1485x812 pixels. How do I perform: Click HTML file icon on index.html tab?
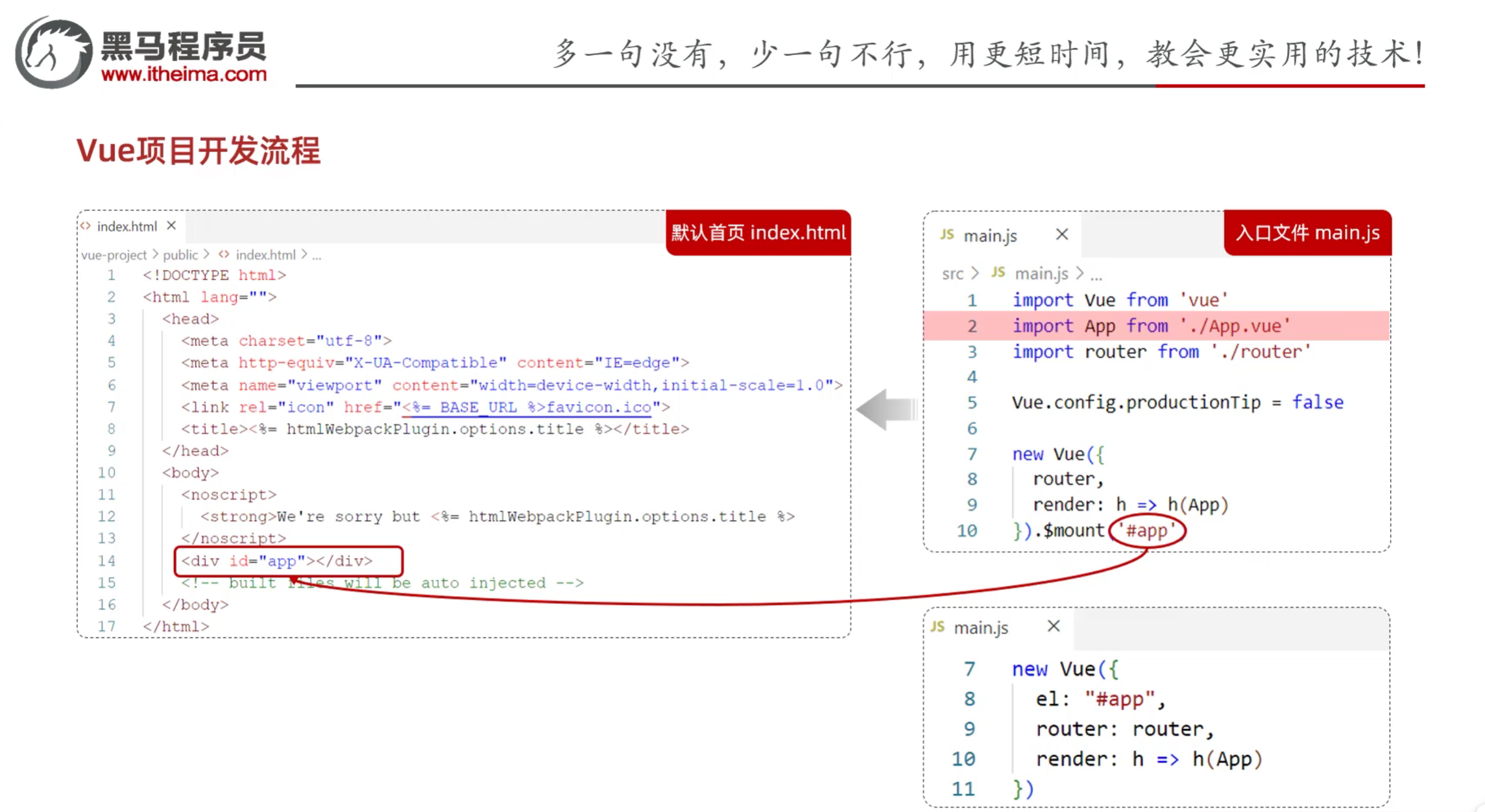(86, 226)
